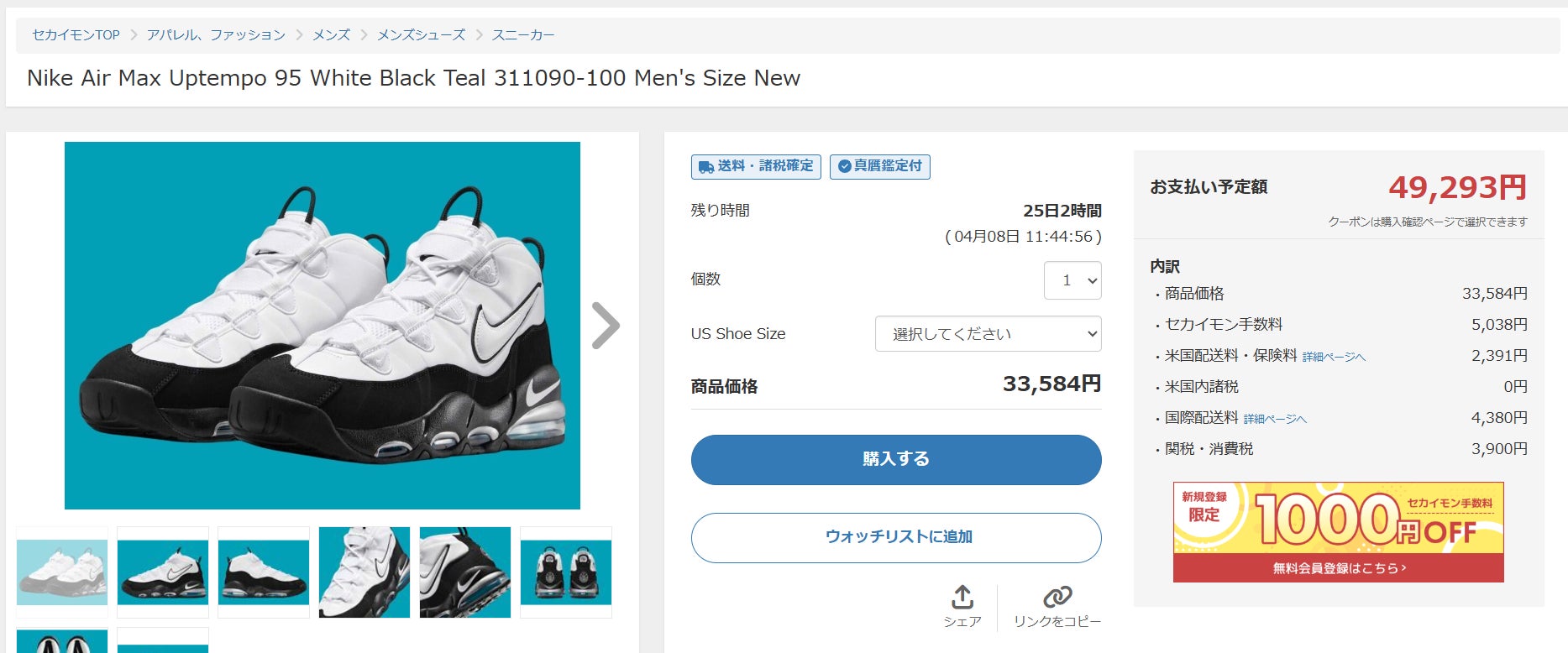This screenshot has width=1568, height=653.
Task: Expand the US Shoe Size selector
Action: tap(988, 334)
